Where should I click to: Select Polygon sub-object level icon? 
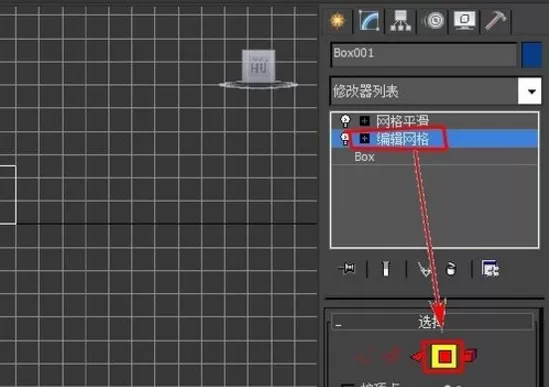click(444, 357)
